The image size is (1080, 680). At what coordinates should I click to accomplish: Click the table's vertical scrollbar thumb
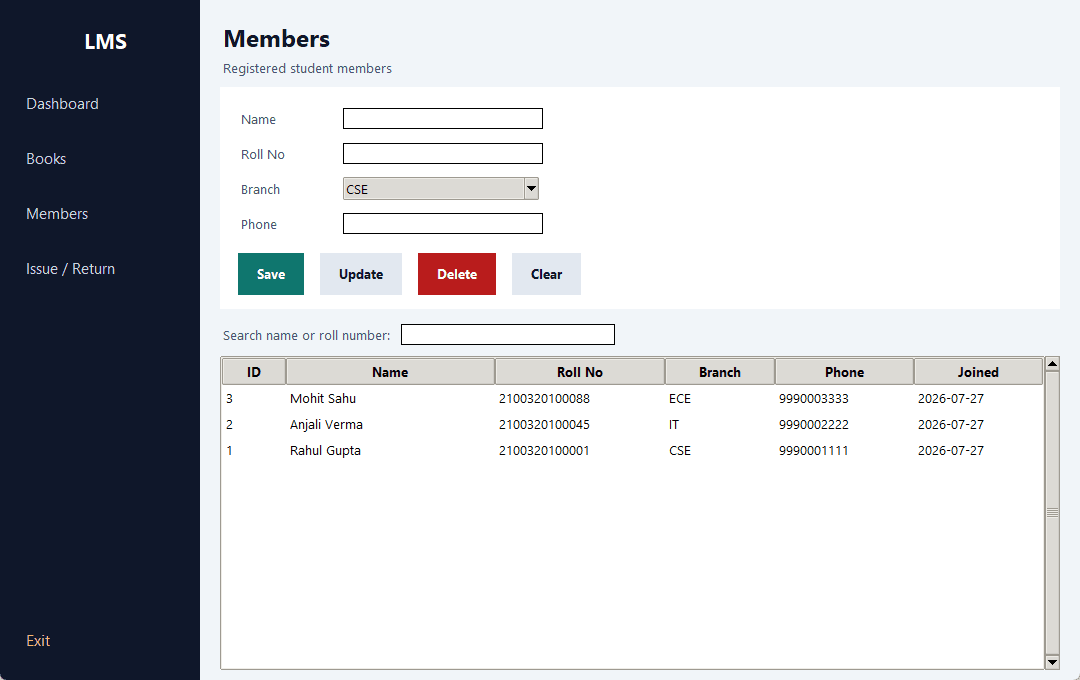pos(1052,513)
